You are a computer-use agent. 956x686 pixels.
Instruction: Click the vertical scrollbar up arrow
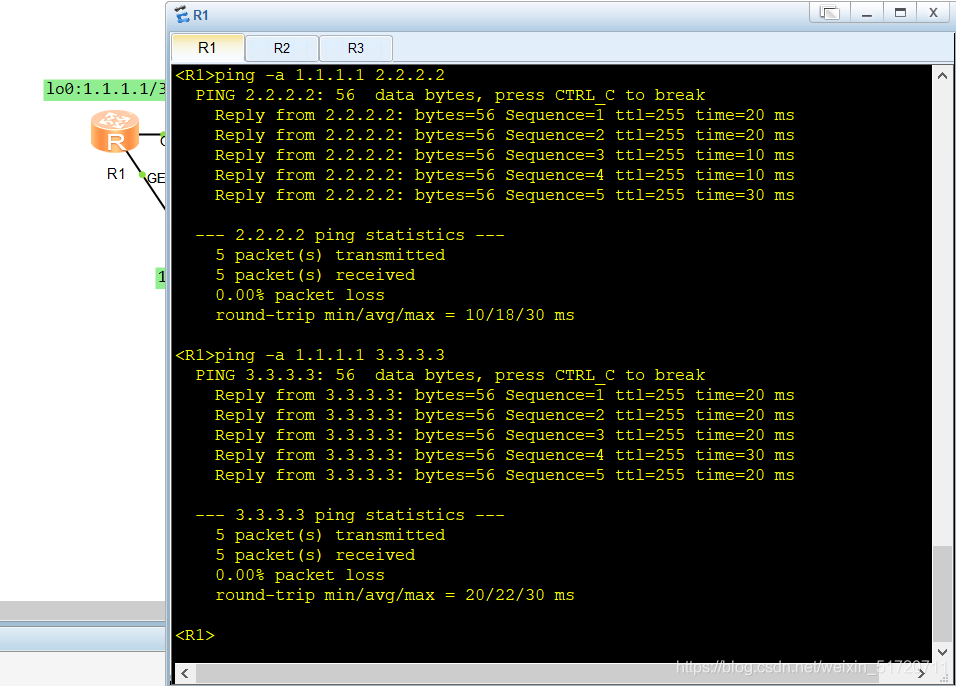942,76
